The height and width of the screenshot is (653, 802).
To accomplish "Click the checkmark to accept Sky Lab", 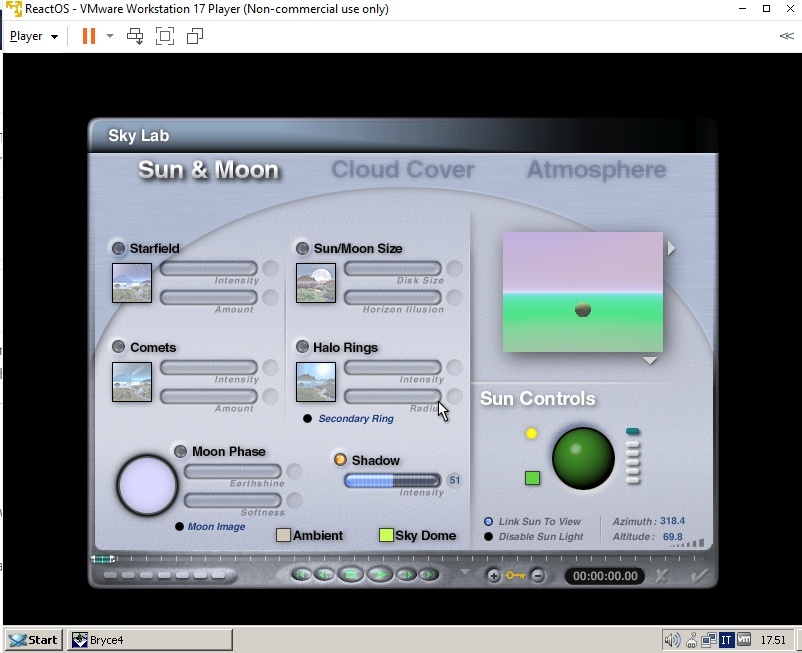I will pyautogui.click(x=699, y=576).
